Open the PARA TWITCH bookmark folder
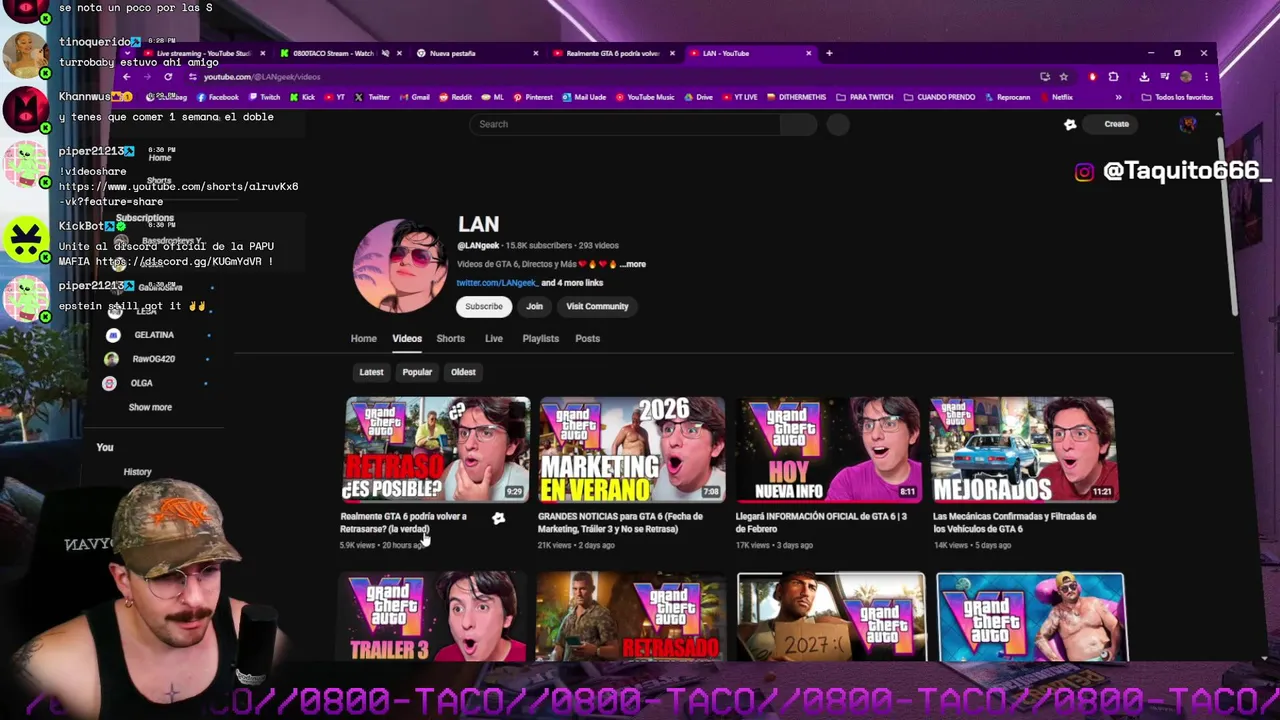The width and height of the screenshot is (1280, 720). [866, 97]
